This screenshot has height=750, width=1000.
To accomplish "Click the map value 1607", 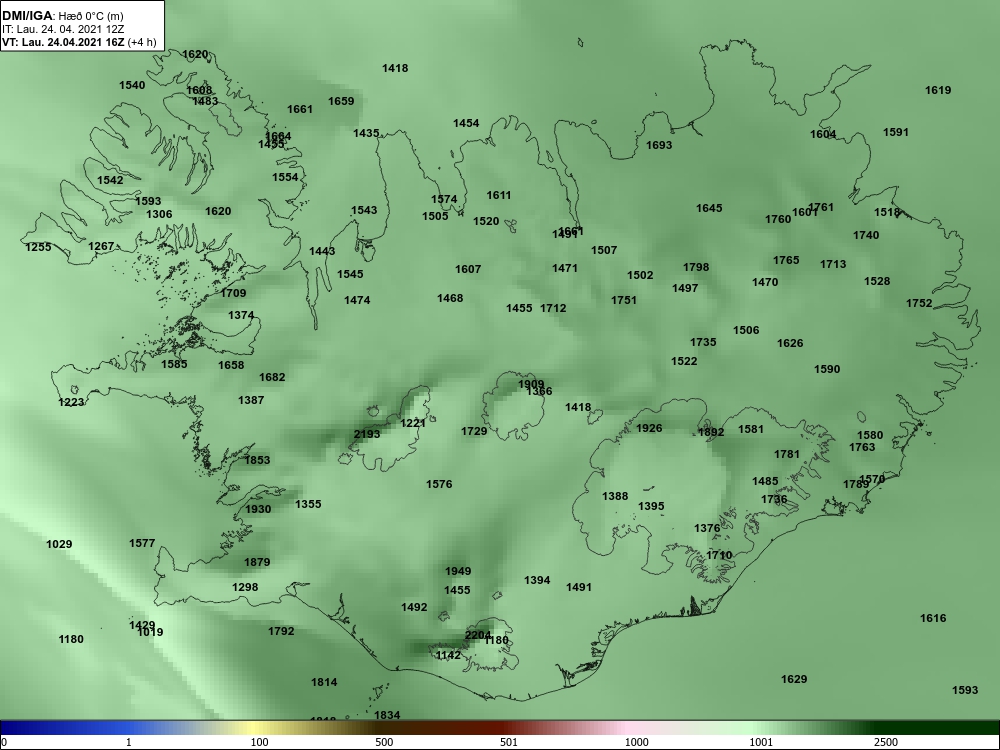I will point(468,270).
